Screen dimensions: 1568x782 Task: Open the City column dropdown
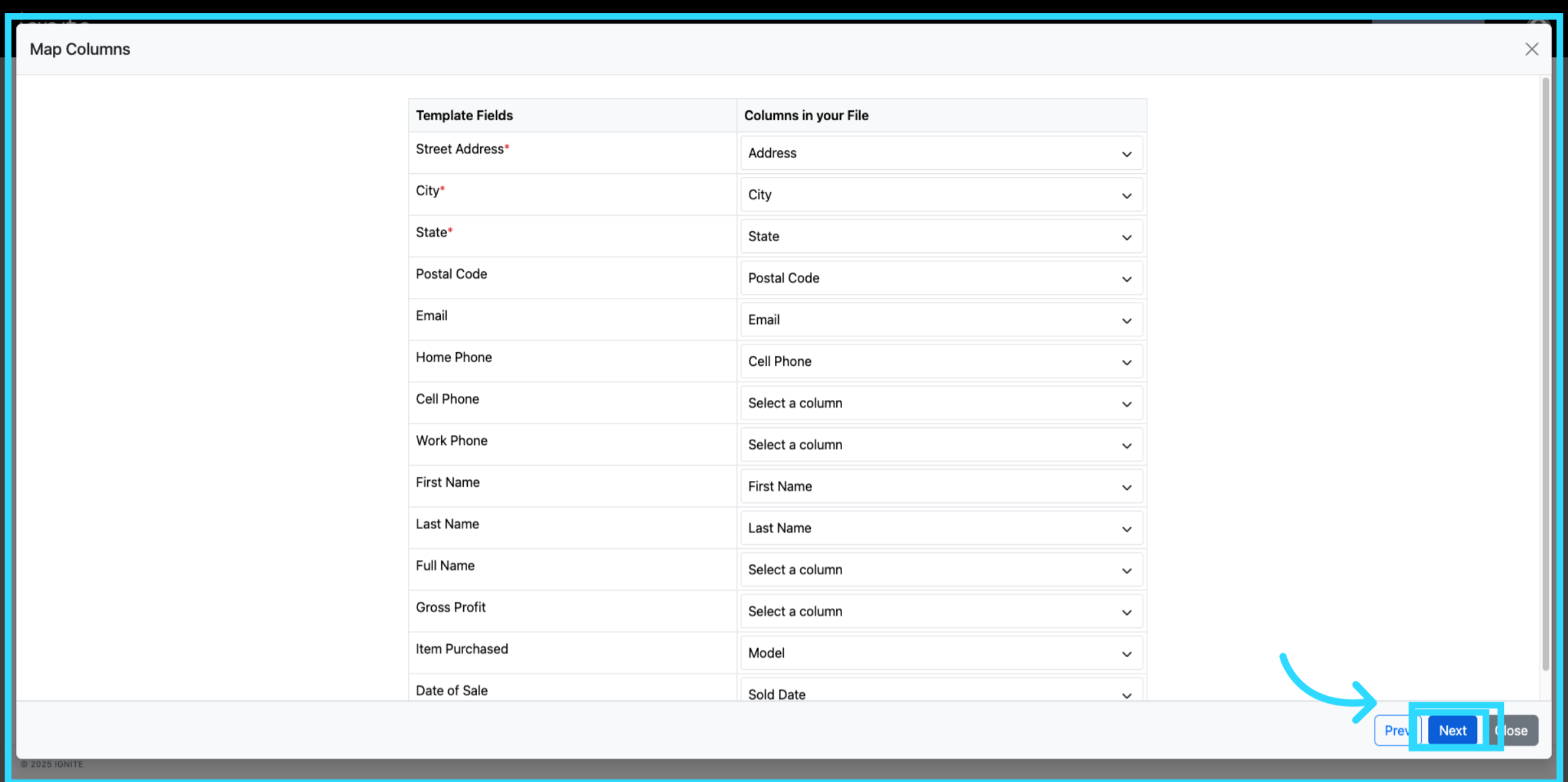pyautogui.click(x=941, y=195)
